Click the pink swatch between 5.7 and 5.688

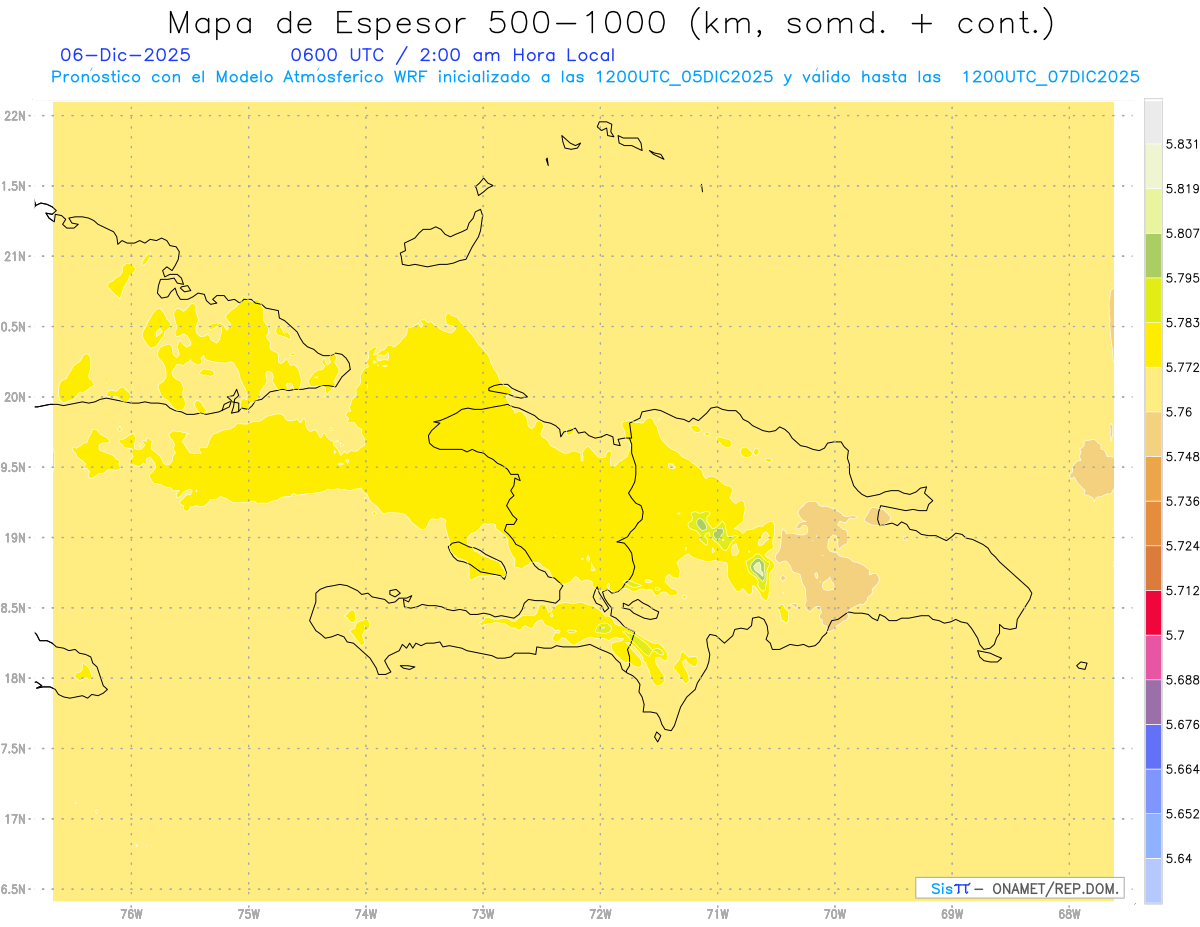click(x=1153, y=657)
